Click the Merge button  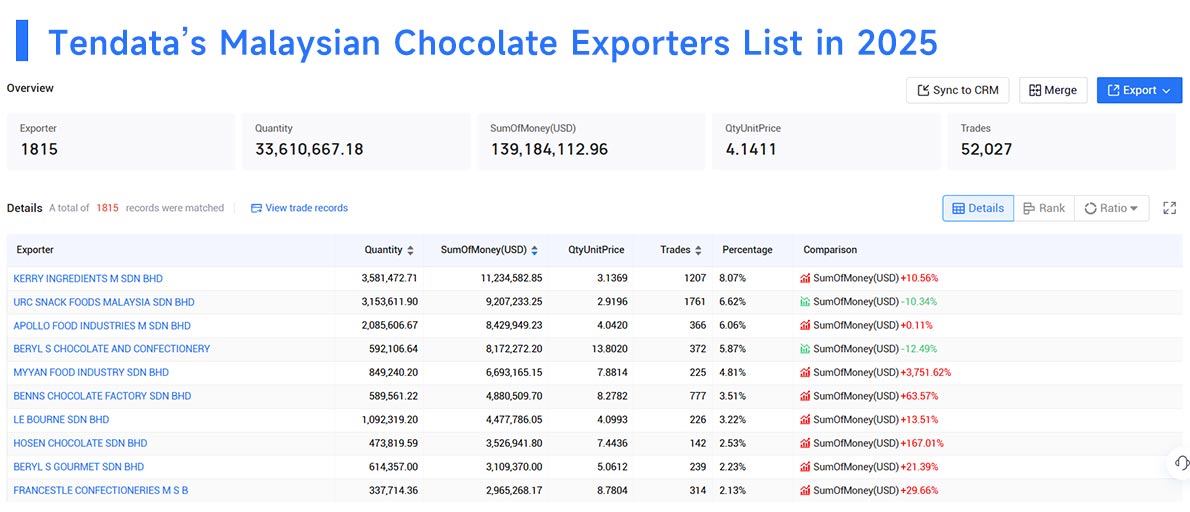click(1053, 90)
